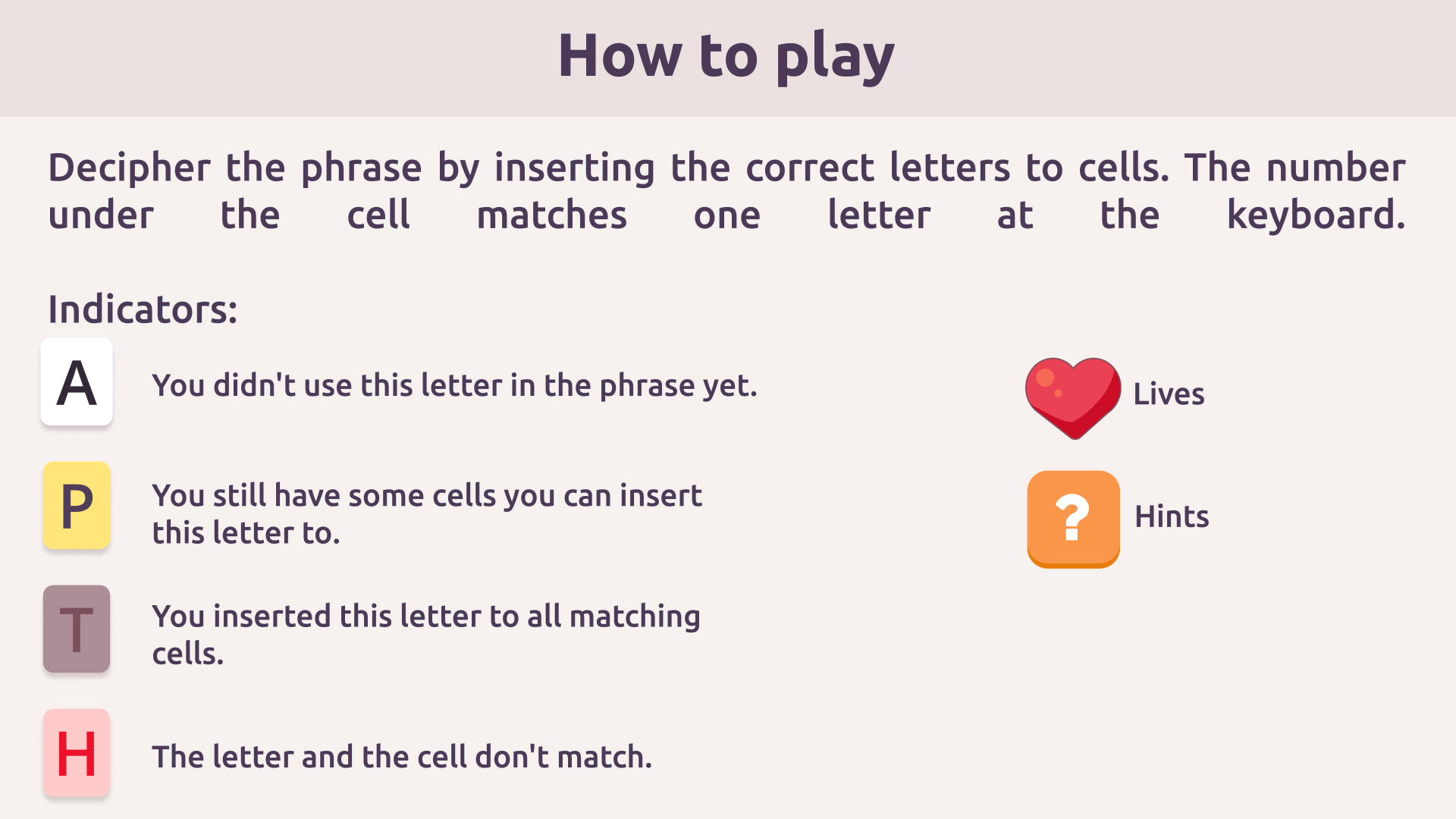The height and width of the screenshot is (819, 1456).
Task: Click "You inserted this letter" description
Action: coord(425,634)
